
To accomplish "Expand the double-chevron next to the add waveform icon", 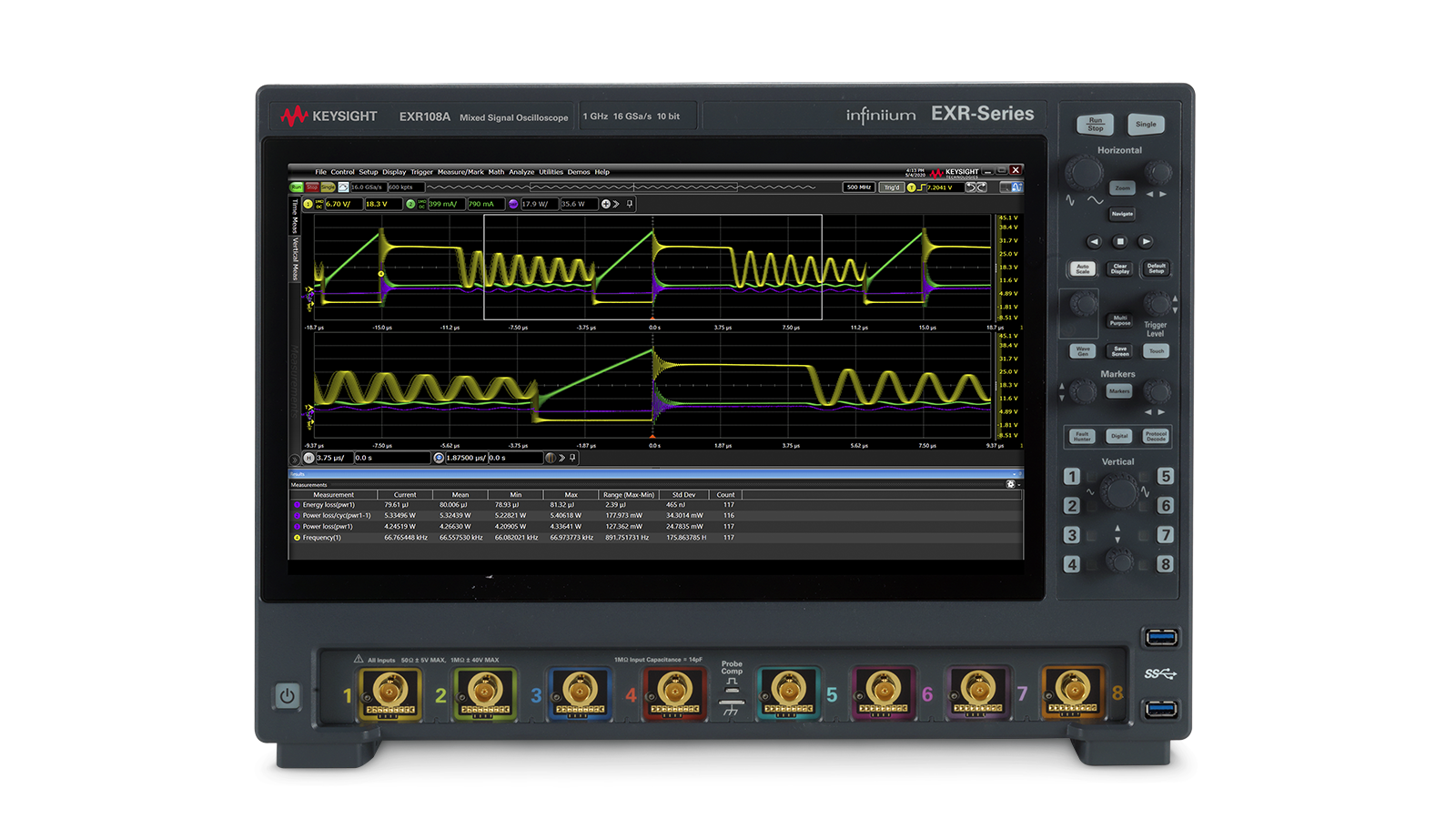I will click(x=616, y=205).
